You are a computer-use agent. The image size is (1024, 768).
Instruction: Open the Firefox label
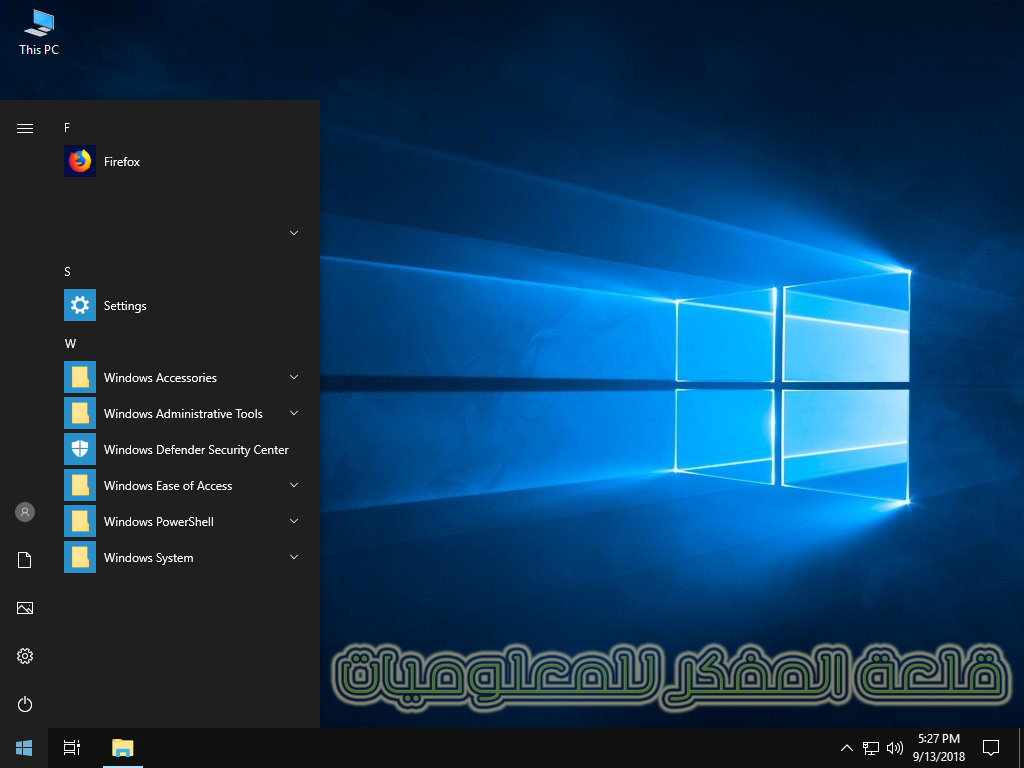[x=121, y=162]
